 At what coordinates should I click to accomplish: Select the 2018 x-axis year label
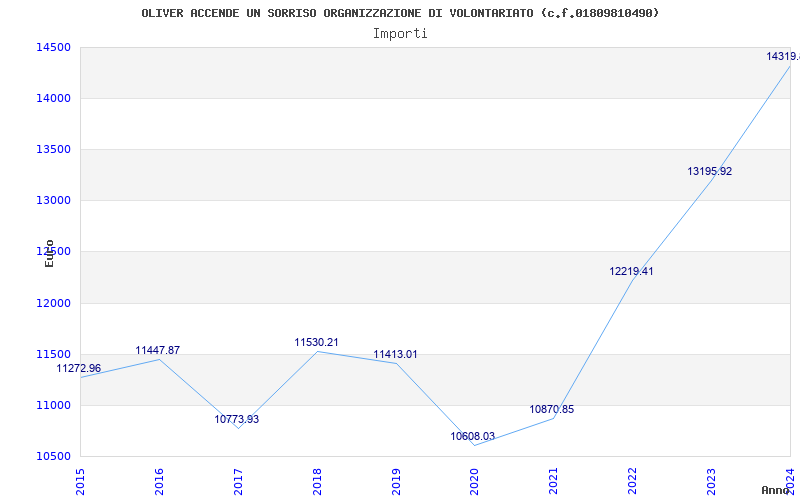click(x=317, y=479)
